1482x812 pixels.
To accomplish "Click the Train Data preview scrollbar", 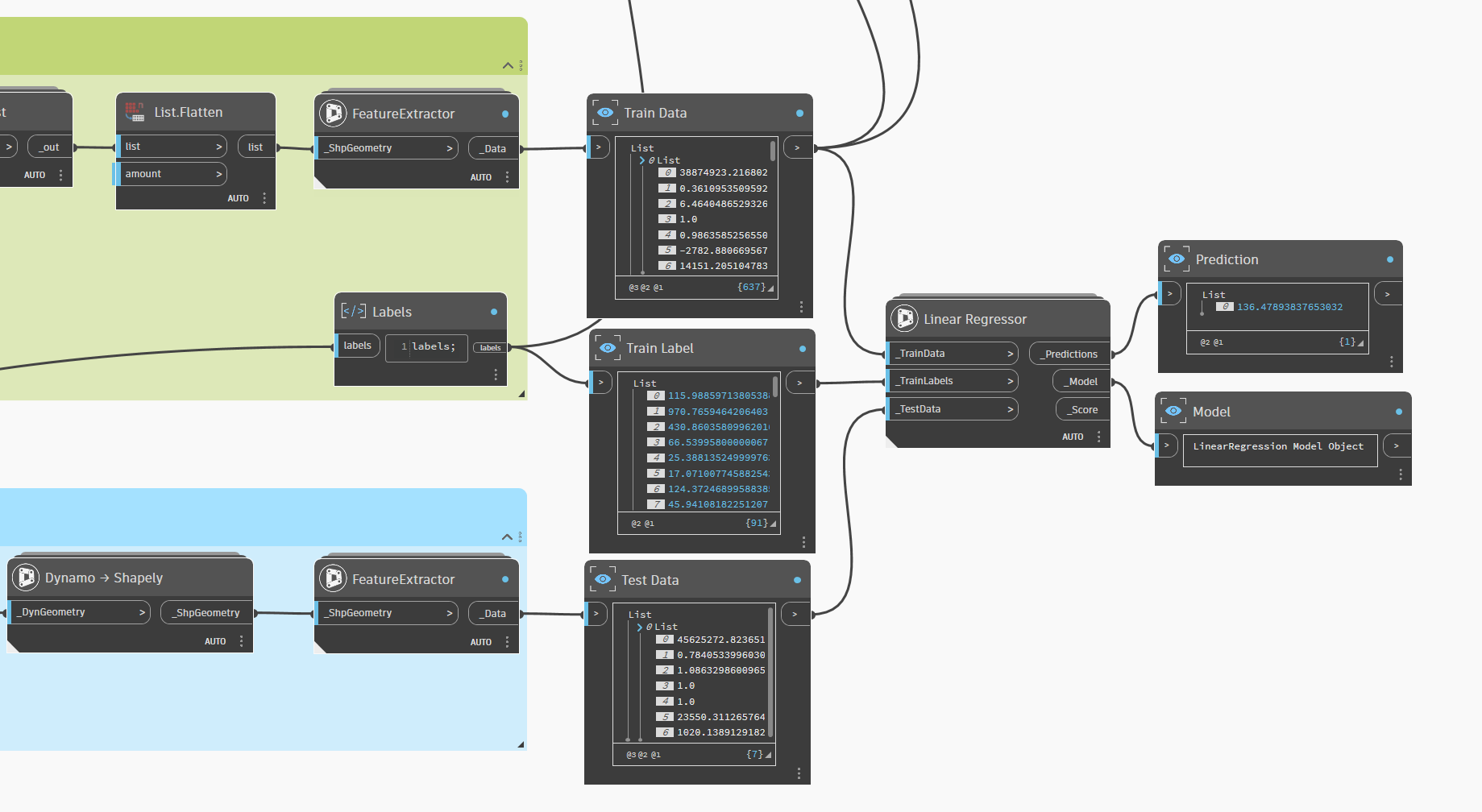I will click(773, 151).
